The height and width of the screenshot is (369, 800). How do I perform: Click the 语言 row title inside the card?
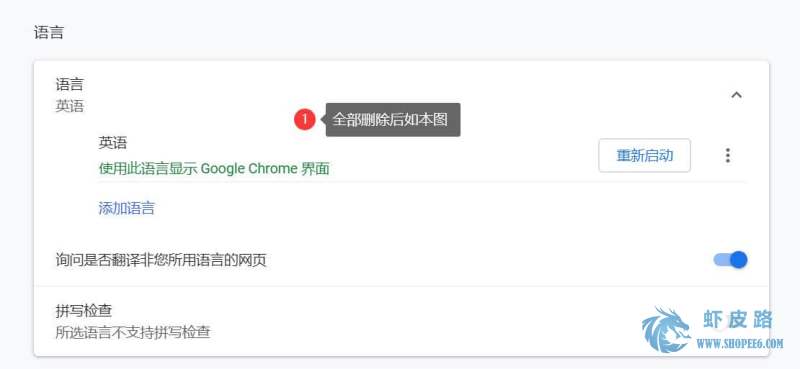[69, 84]
